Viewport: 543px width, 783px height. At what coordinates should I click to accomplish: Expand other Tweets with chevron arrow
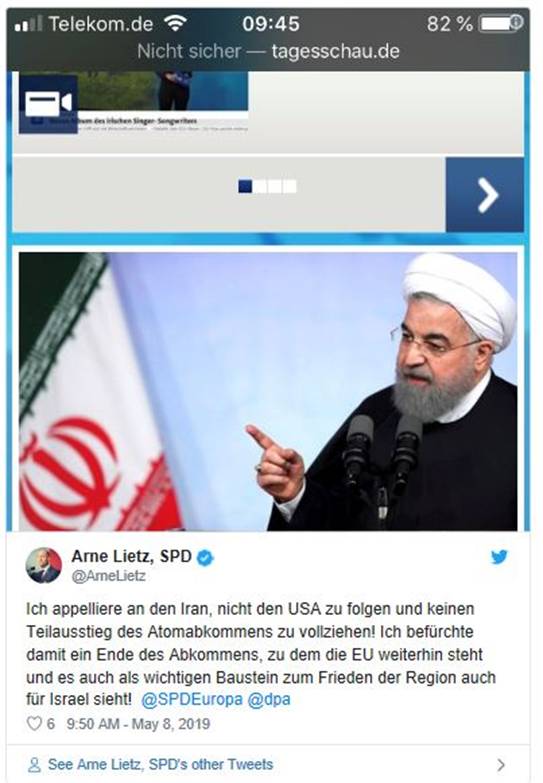502,765
